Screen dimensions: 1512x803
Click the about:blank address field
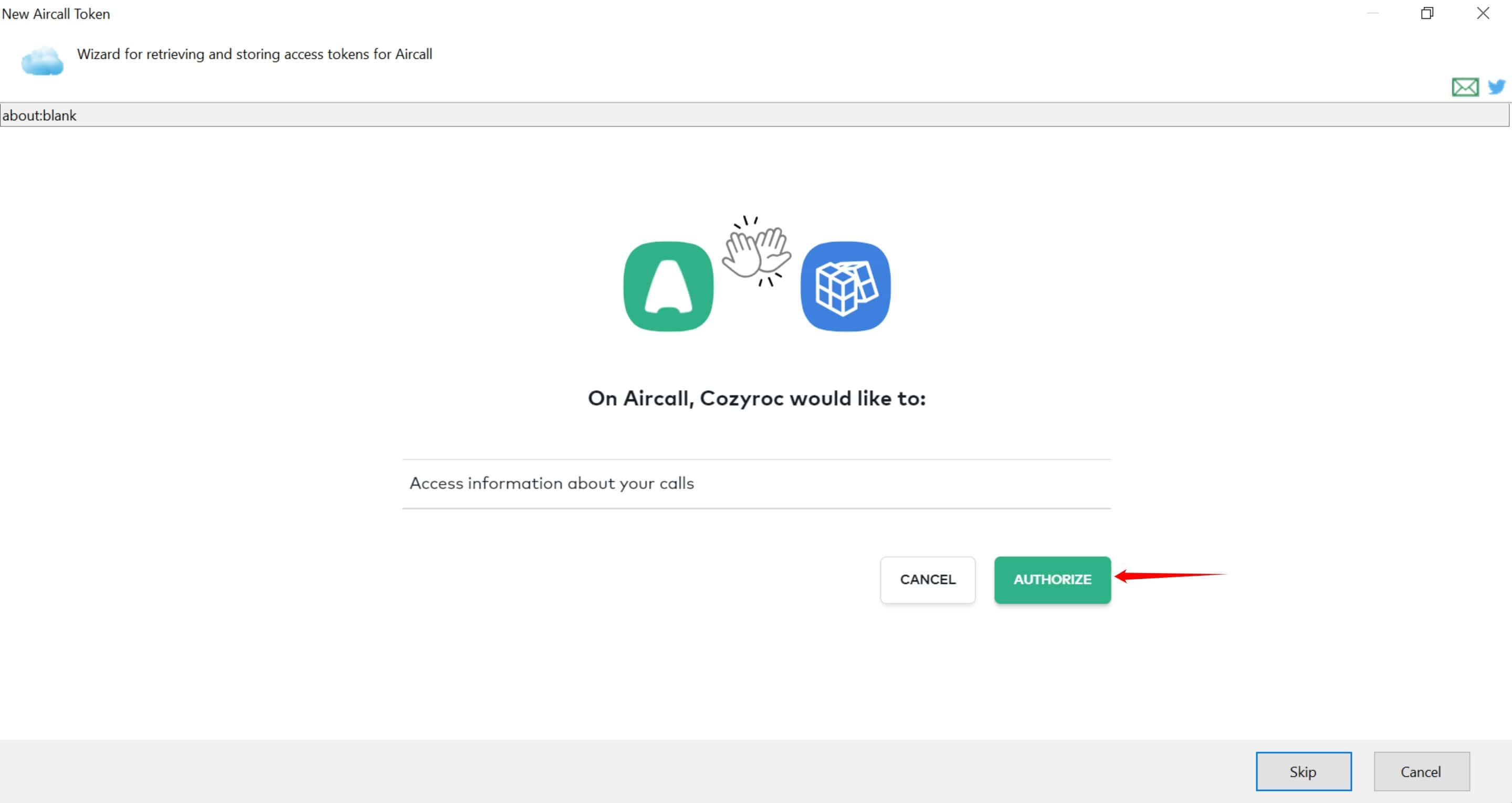click(755, 115)
